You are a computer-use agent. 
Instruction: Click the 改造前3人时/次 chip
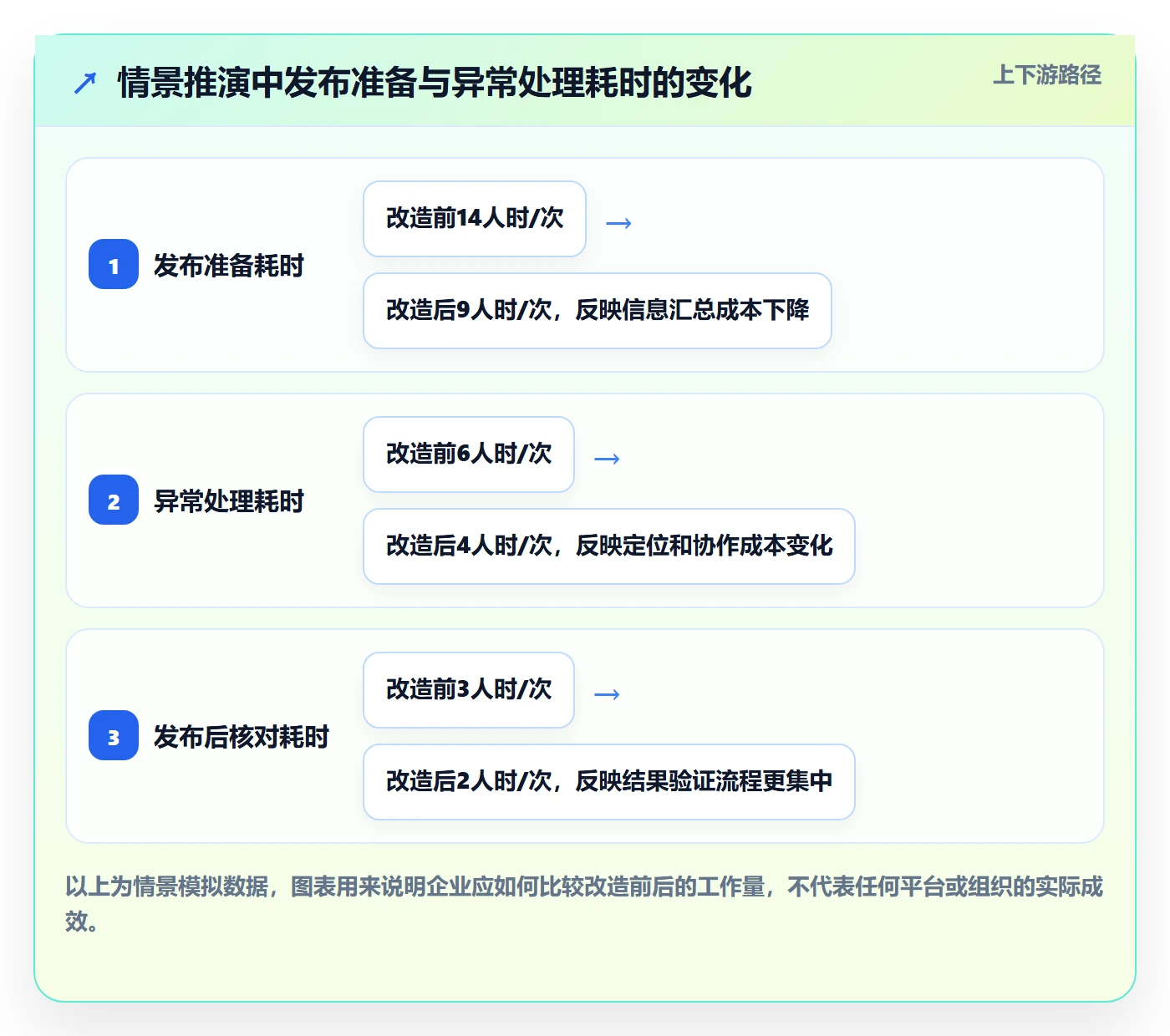click(469, 690)
